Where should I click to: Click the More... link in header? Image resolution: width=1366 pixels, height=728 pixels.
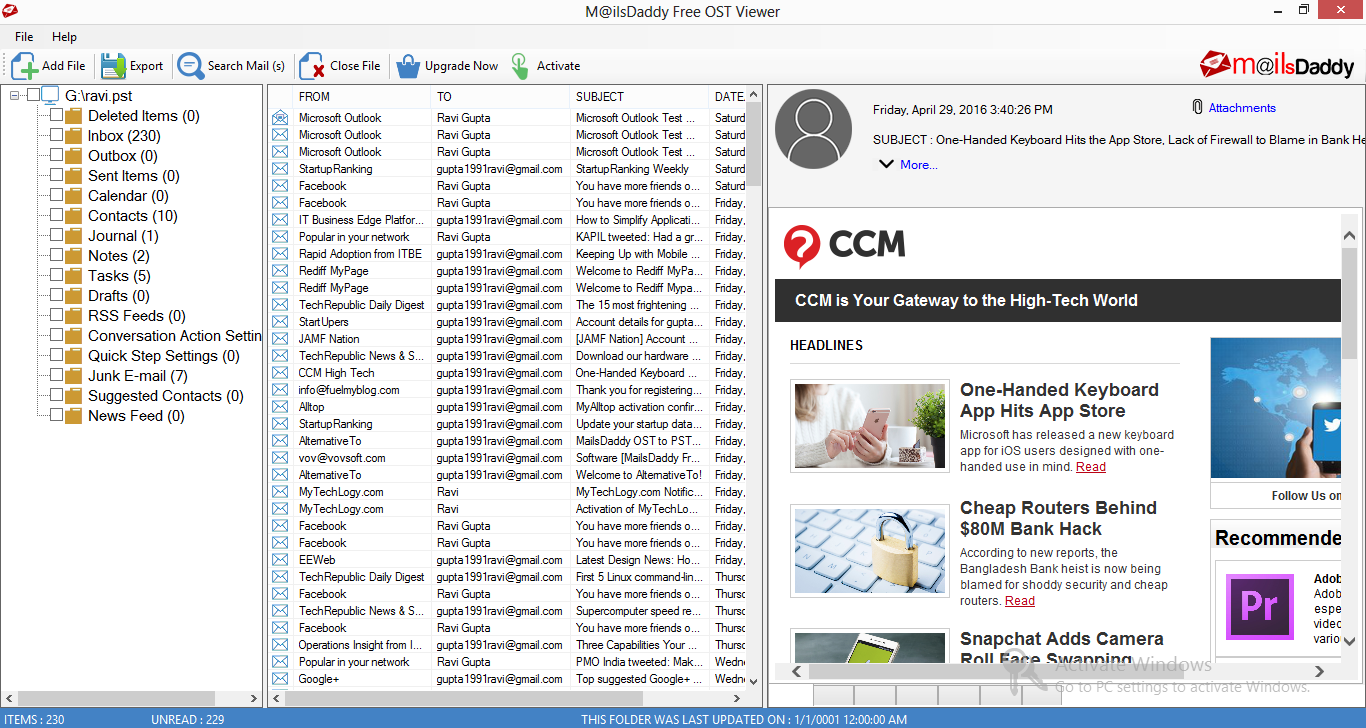pos(919,165)
